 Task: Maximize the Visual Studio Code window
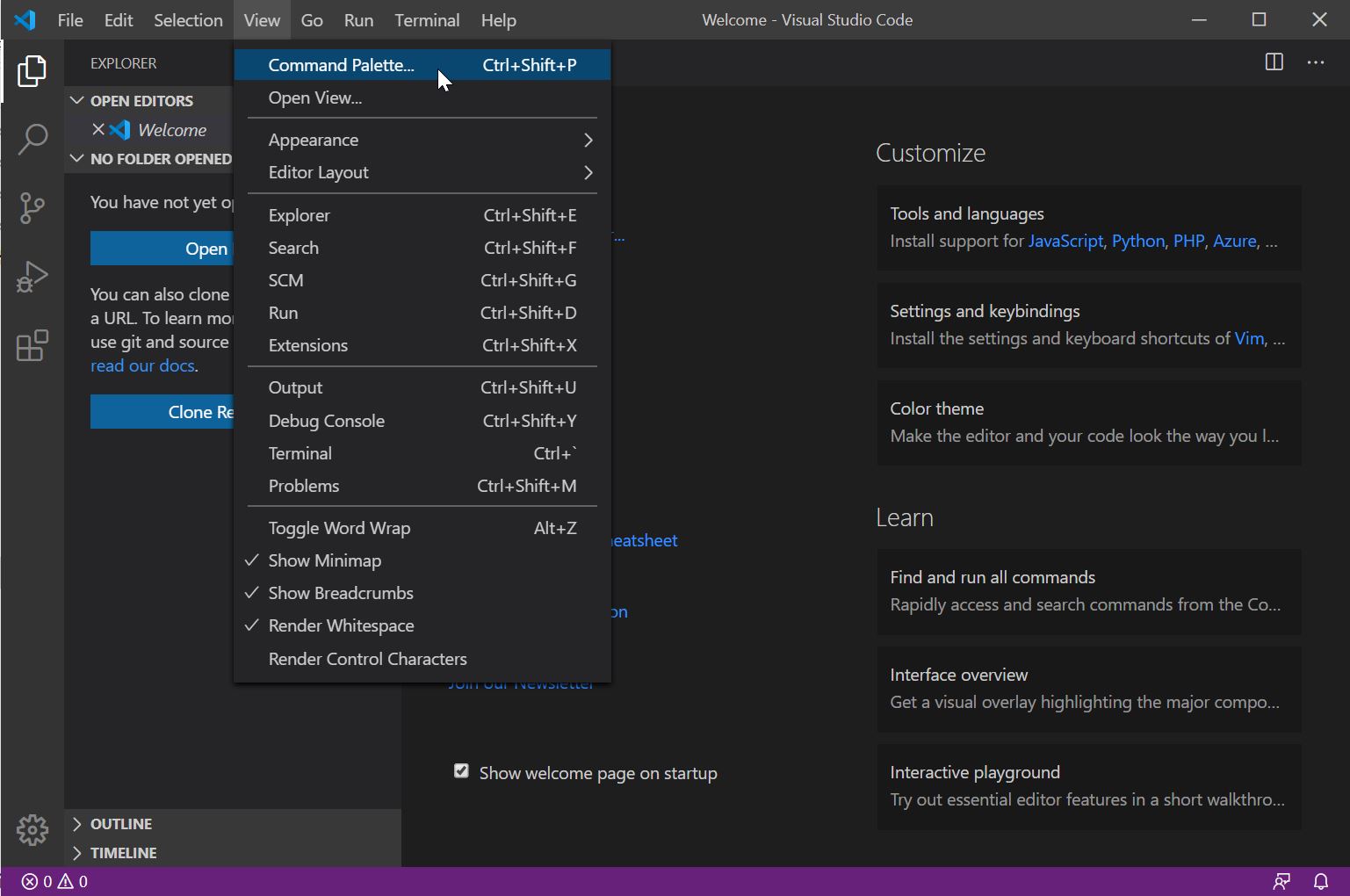point(1259,19)
